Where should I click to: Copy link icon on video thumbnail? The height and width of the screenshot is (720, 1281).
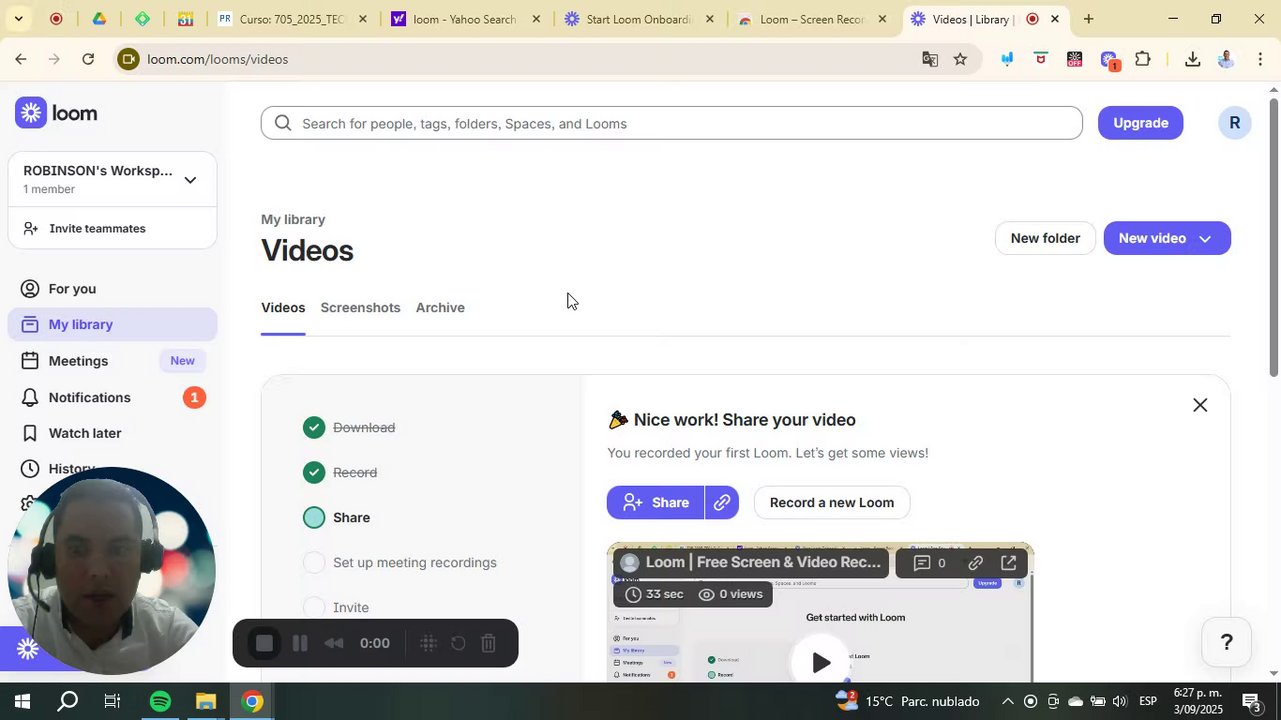[x=975, y=563]
